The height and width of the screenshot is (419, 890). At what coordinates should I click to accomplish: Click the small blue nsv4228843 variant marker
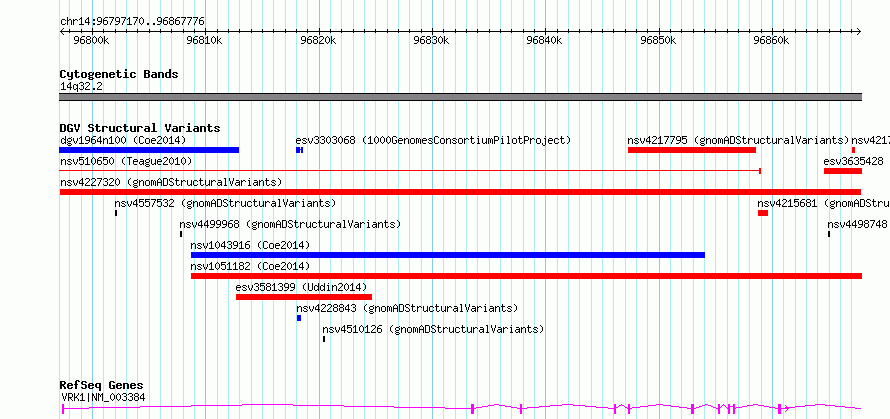click(x=299, y=318)
